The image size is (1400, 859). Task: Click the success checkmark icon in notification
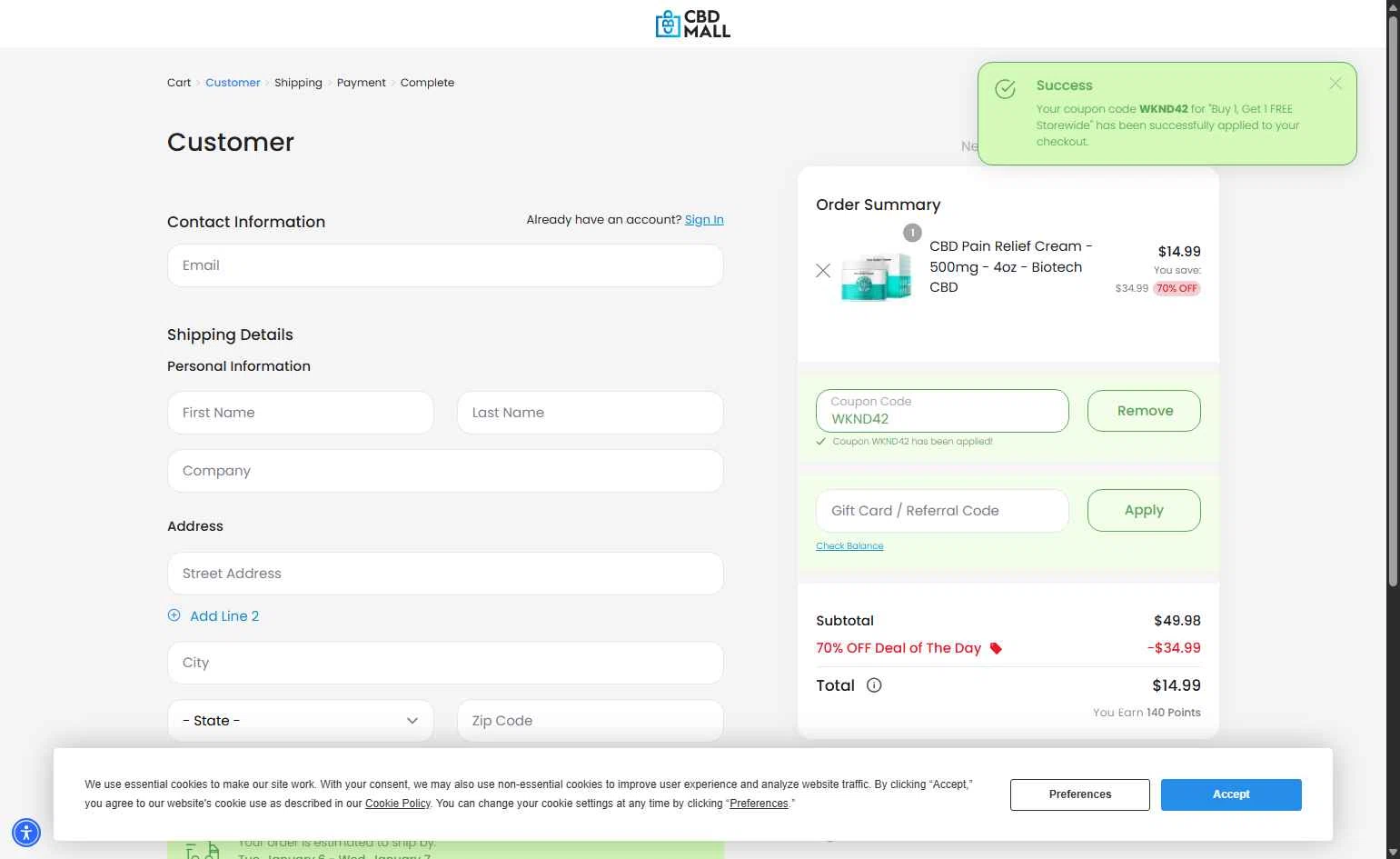pos(1005,89)
